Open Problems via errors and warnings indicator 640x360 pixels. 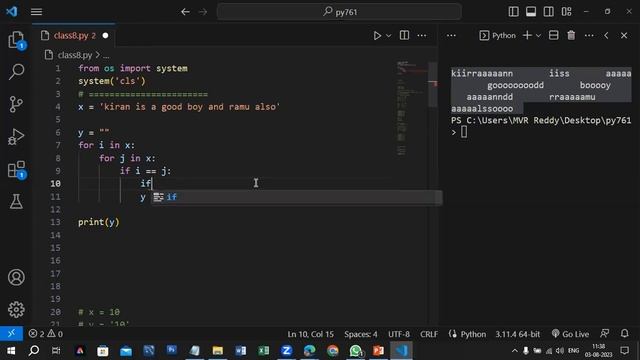coord(46,334)
